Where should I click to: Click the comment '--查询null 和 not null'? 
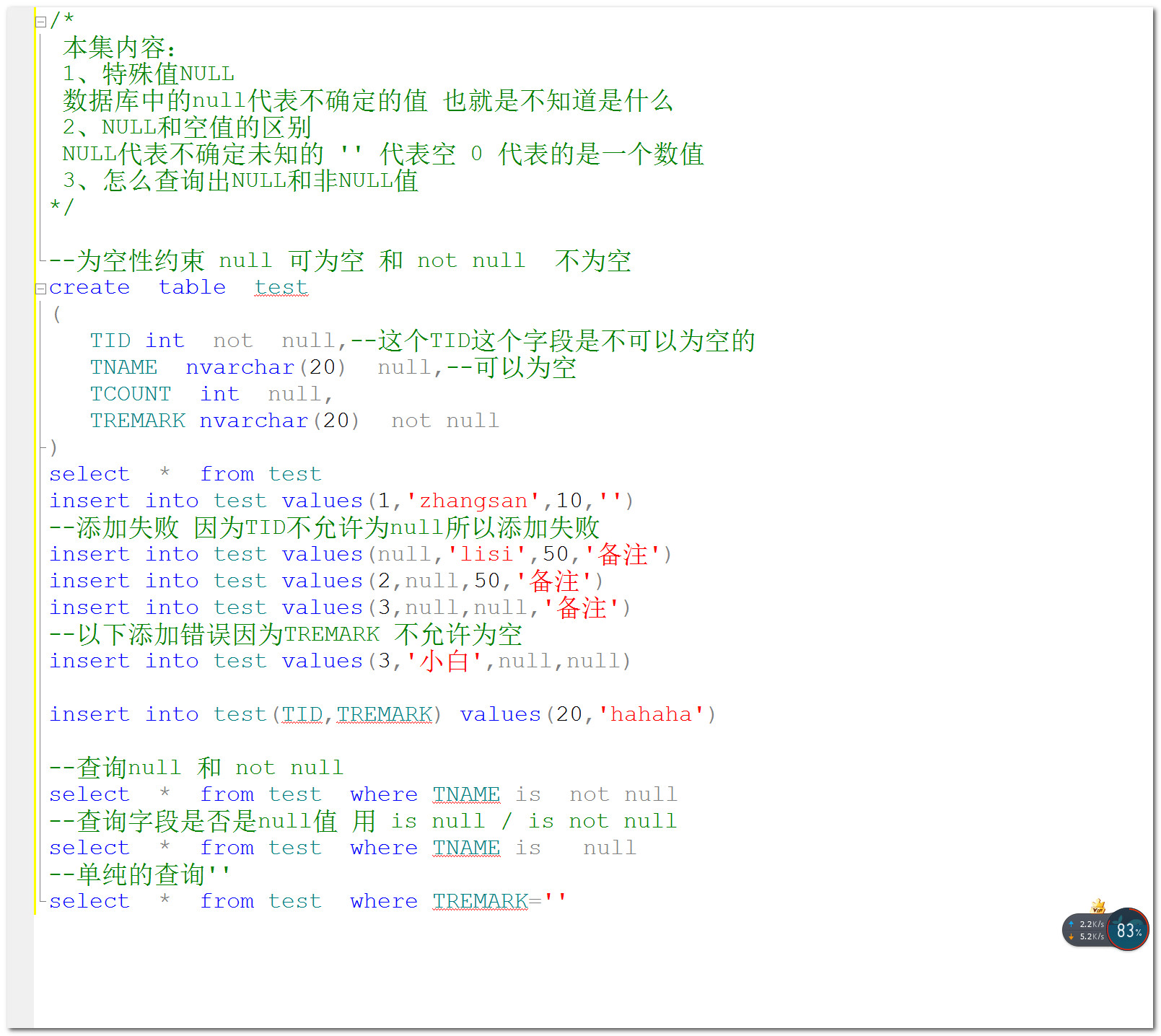196,768
